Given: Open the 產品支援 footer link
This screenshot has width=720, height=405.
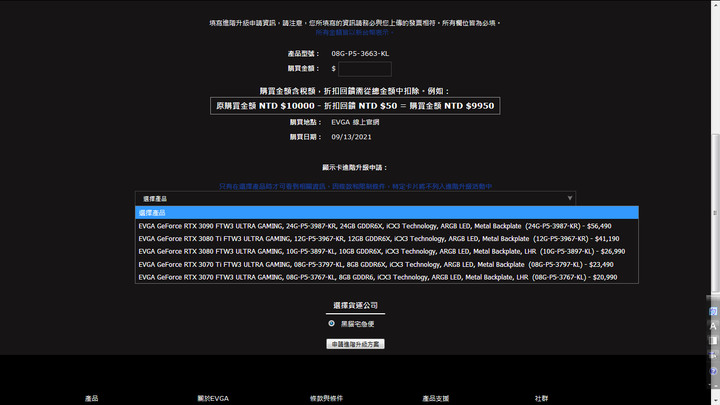Looking at the screenshot, I should pos(435,398).
